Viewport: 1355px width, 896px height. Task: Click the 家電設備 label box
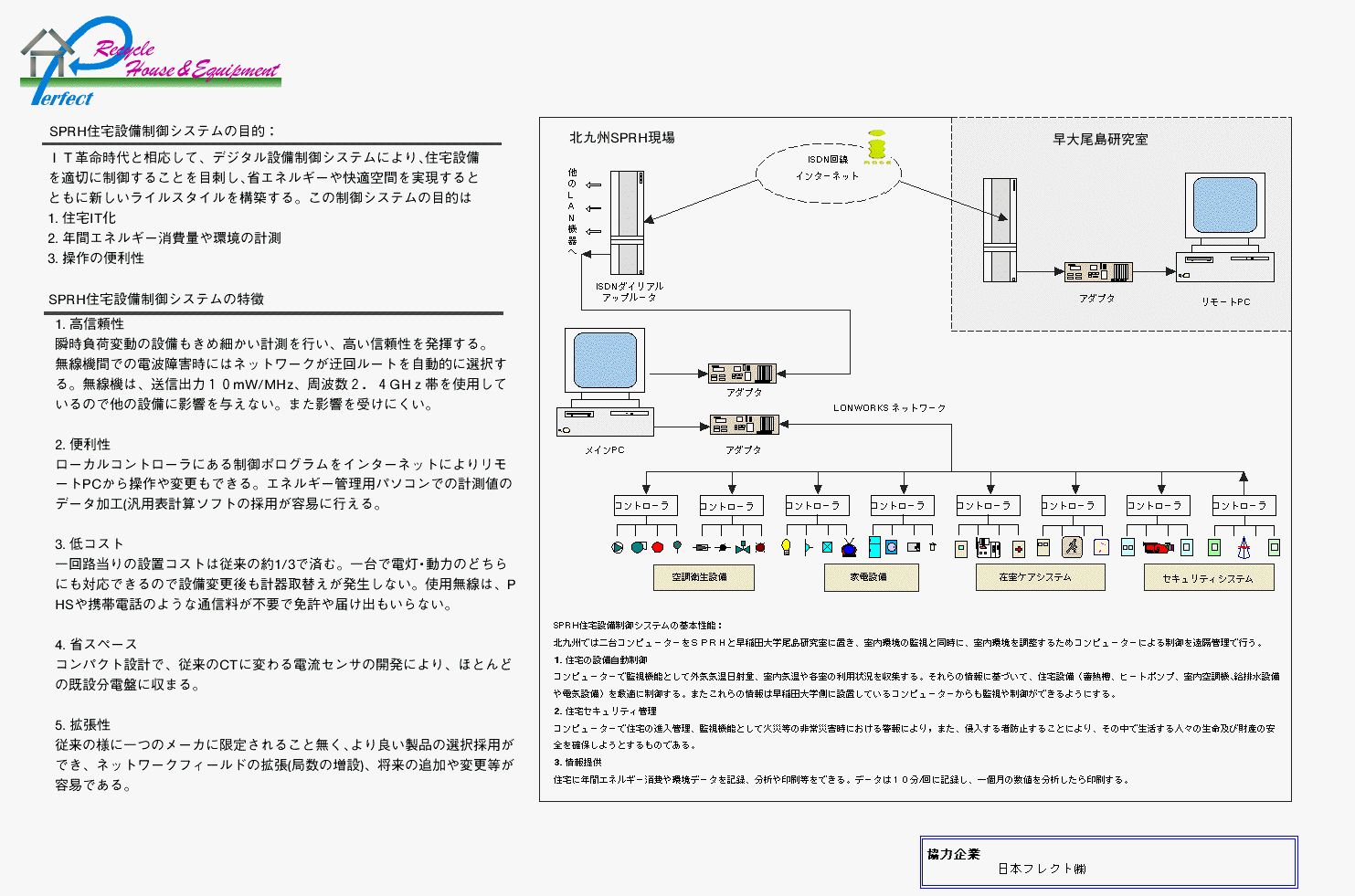point(872,577)
